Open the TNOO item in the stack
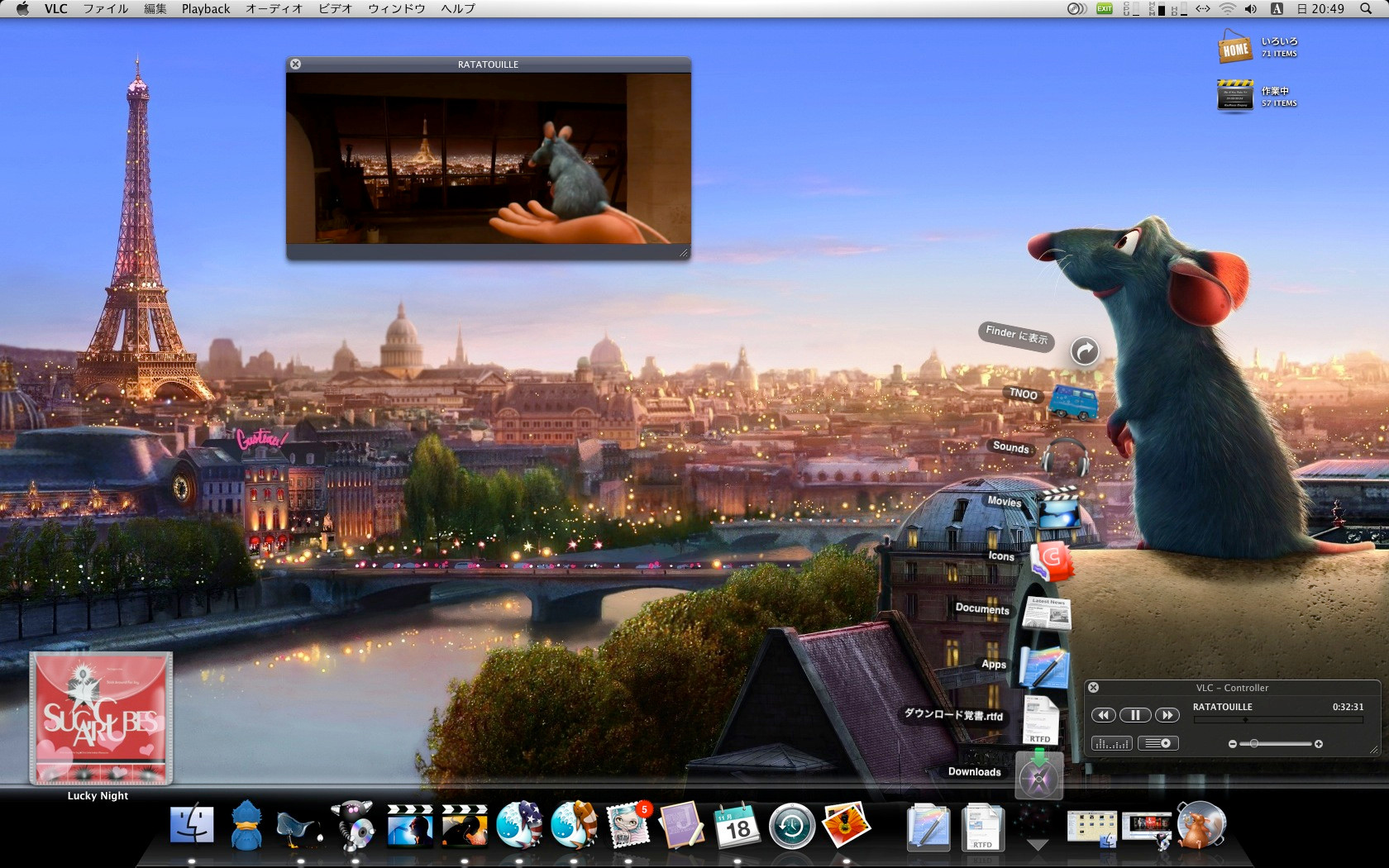This screenshot has height=868, width=1389. (x=1073, y=401)
